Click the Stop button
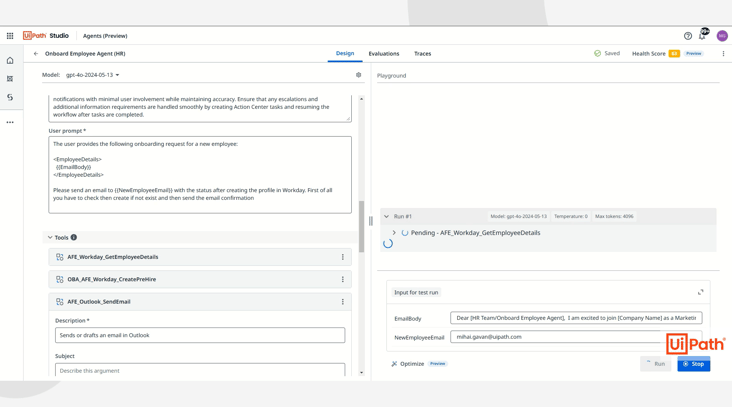Screen dimensions: 732x407 point(694,364)
